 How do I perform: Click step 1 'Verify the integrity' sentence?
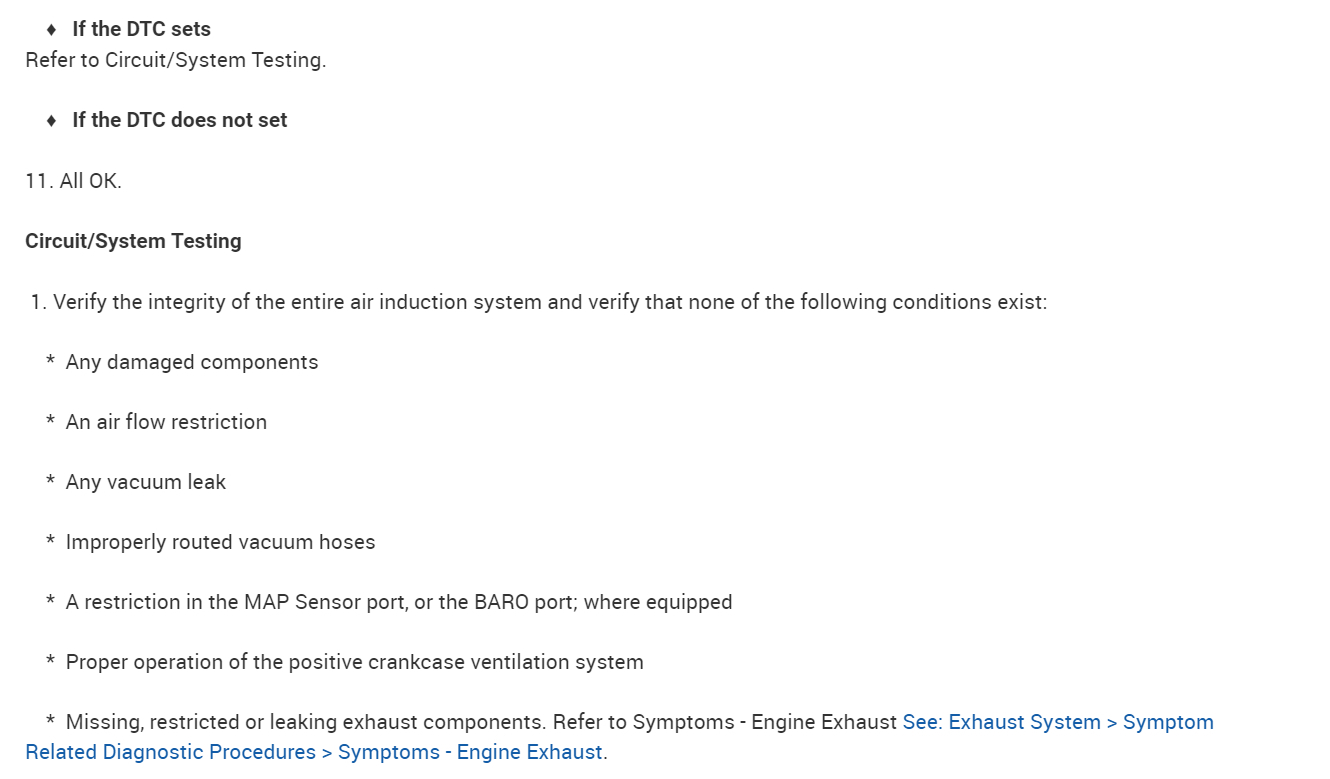click(x=540, y=302)
